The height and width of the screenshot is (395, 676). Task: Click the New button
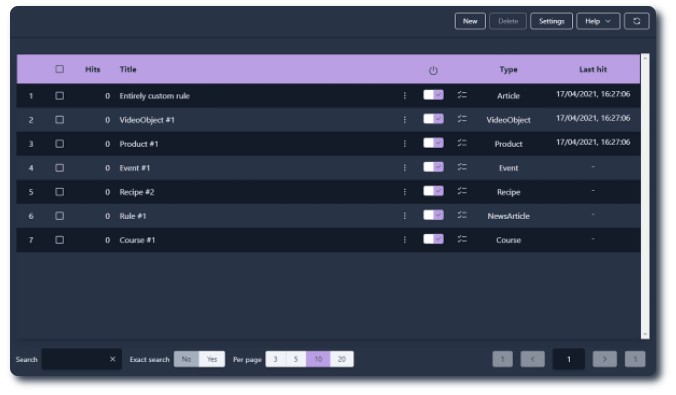tap(470, 21)
